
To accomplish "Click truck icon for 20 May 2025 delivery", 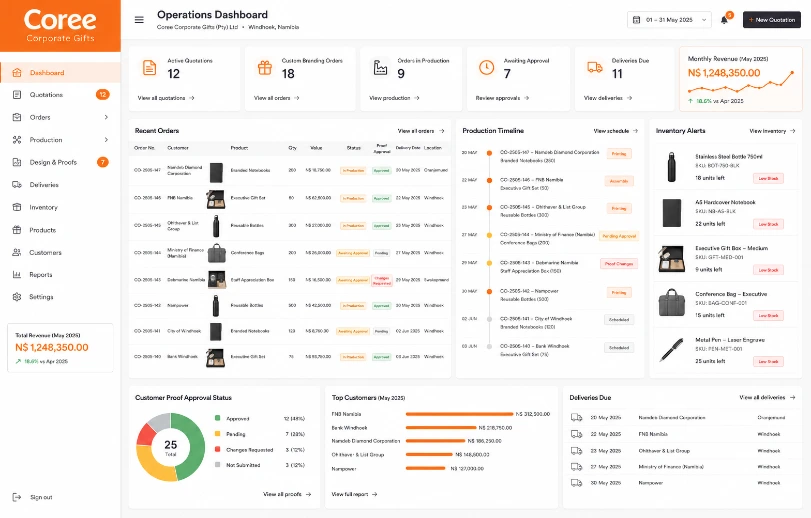I will click(576, 417).
